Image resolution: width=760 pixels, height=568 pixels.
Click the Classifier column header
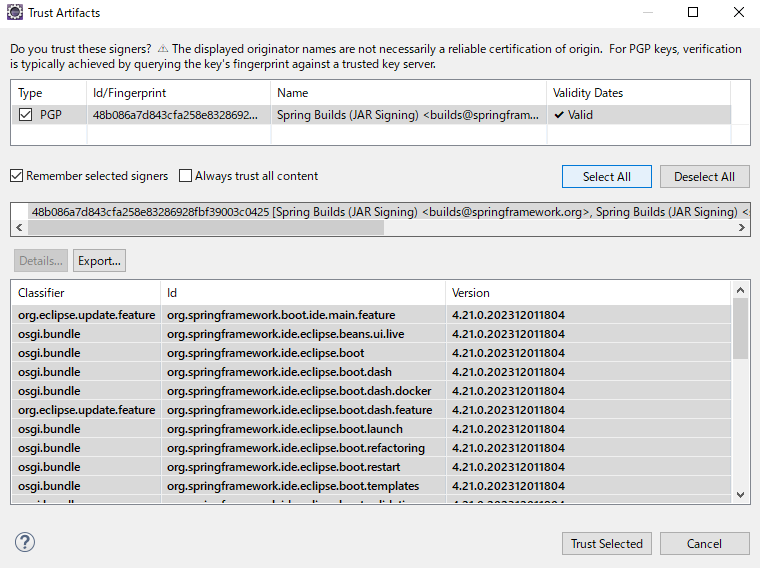coord(86,293)
